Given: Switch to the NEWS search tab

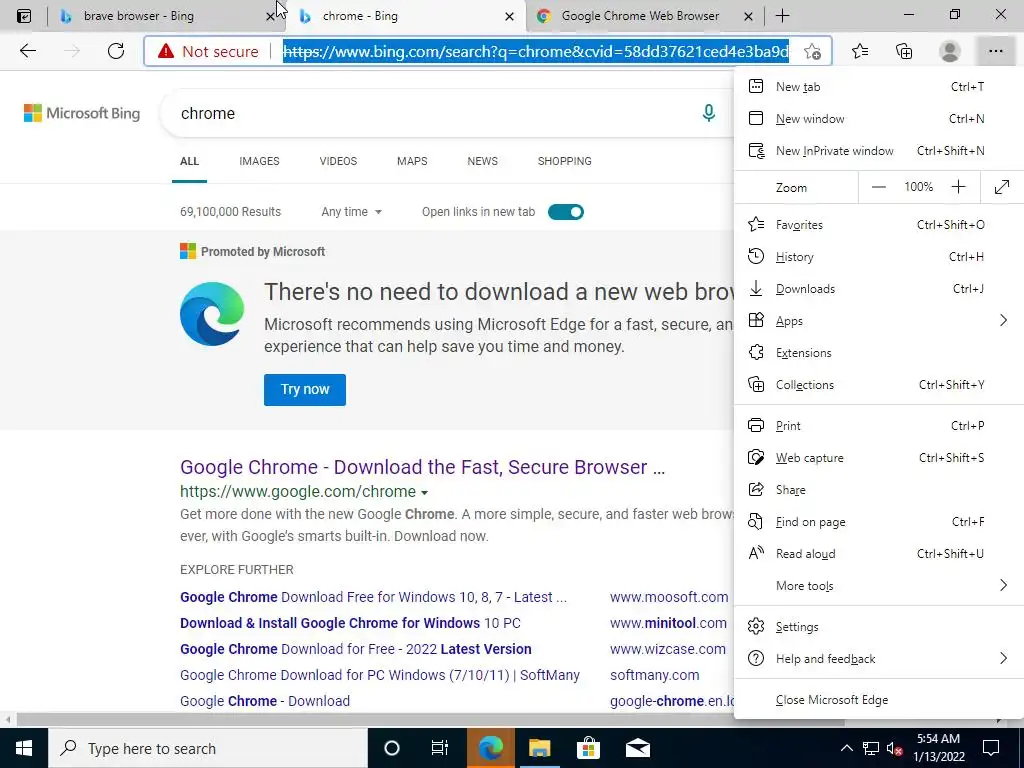Looking at the screenshot, I should 483,161.
